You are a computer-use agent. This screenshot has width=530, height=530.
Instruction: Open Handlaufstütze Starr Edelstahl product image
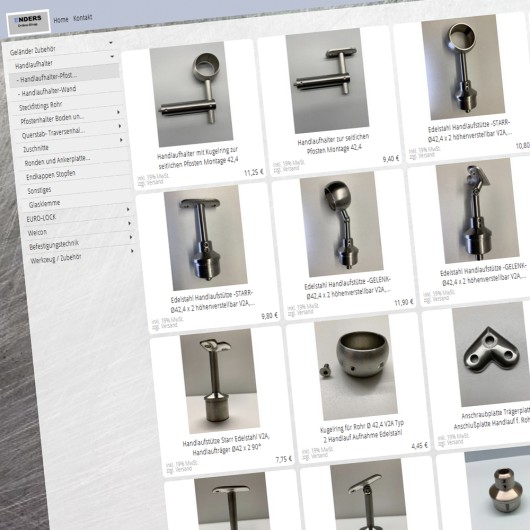click(x=220, y=381)
